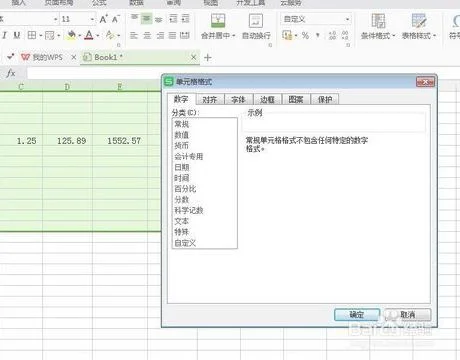Click the decrease indent icon
The width and height of the screenshot is (460, 360).
pos(173,18)
